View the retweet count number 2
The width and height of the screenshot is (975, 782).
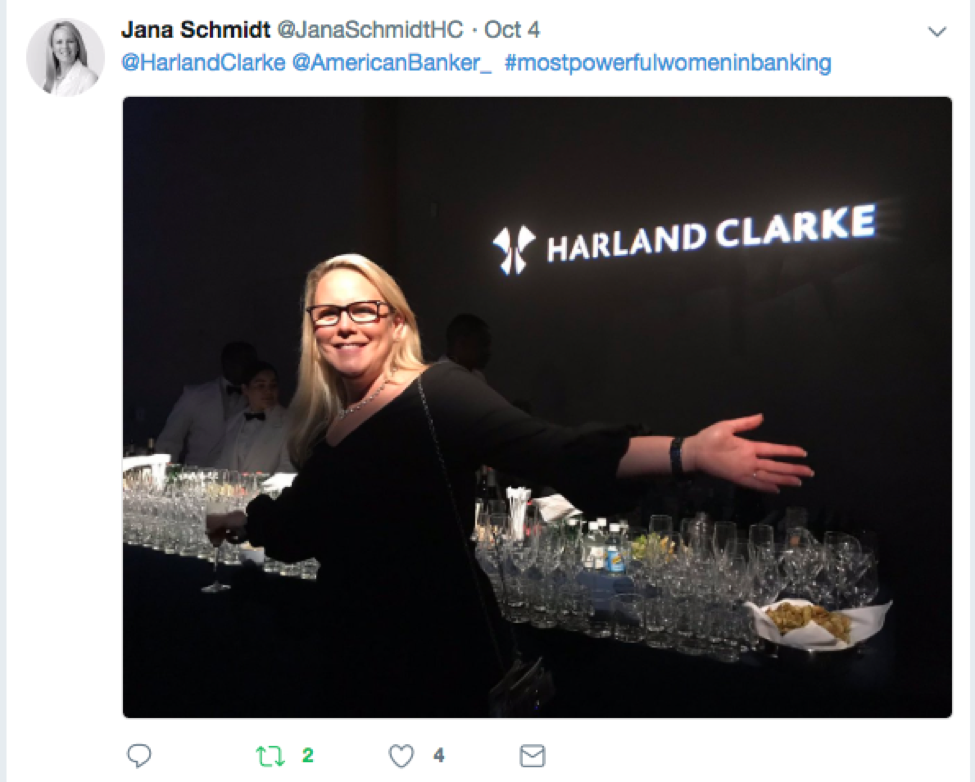pyautogui.click(x=308, y=755)
